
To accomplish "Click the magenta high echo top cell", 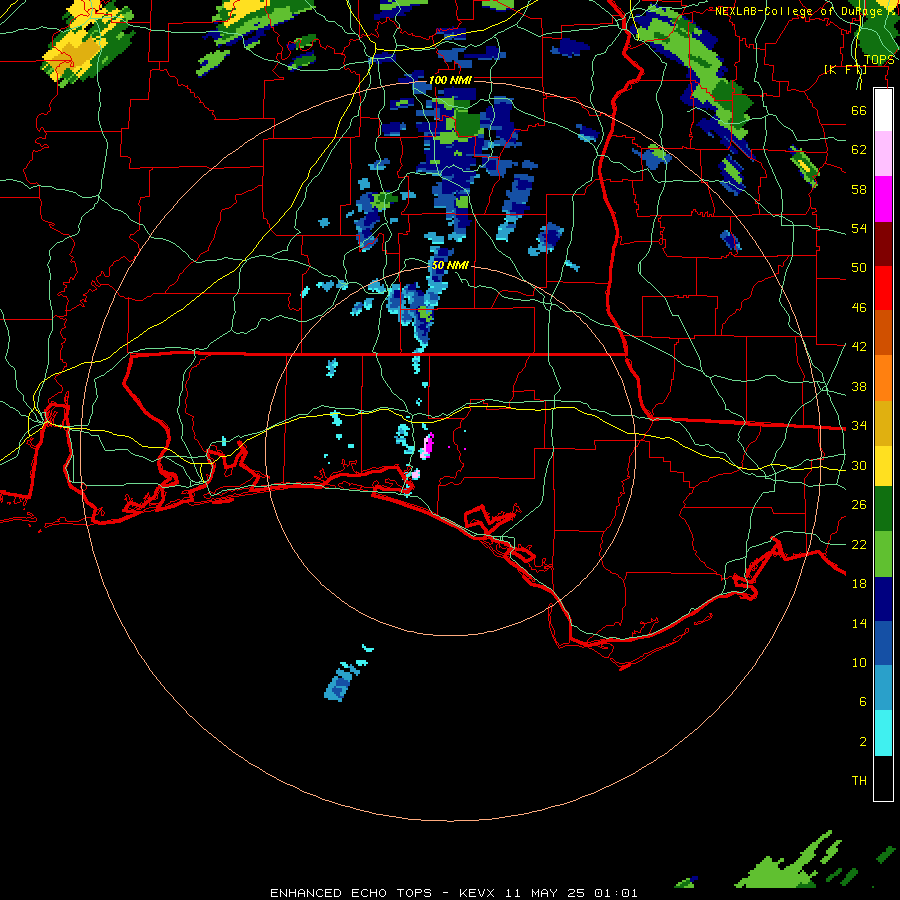I will tap(426, 446).
